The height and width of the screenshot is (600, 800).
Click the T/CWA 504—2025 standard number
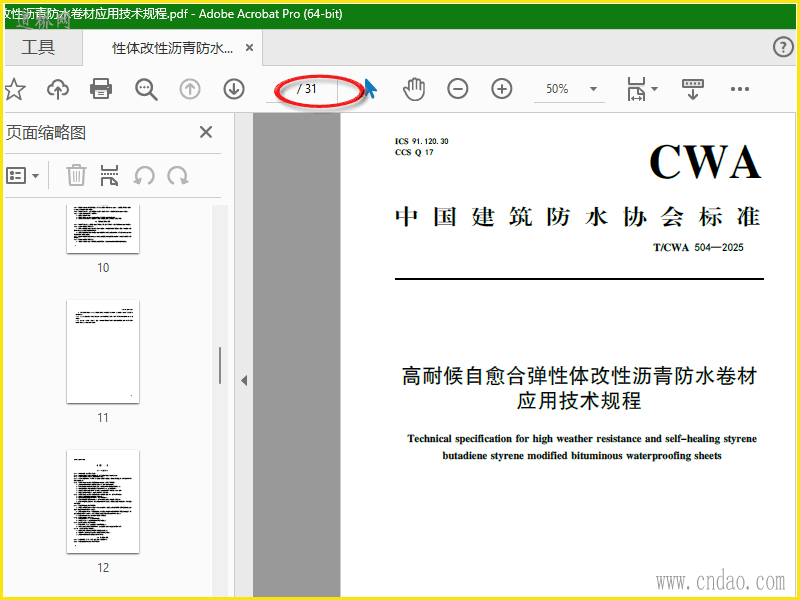[x=698, y=247]
